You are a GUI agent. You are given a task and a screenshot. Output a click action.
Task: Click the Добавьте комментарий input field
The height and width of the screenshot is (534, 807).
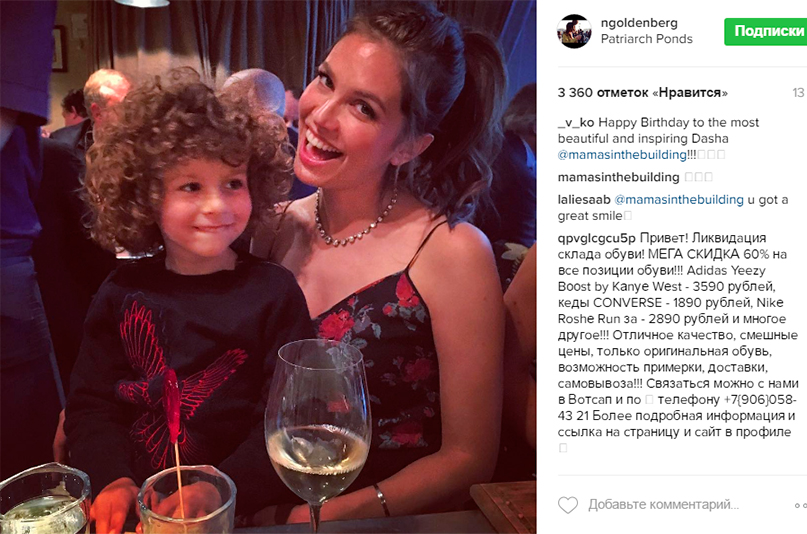click(663, 505)
